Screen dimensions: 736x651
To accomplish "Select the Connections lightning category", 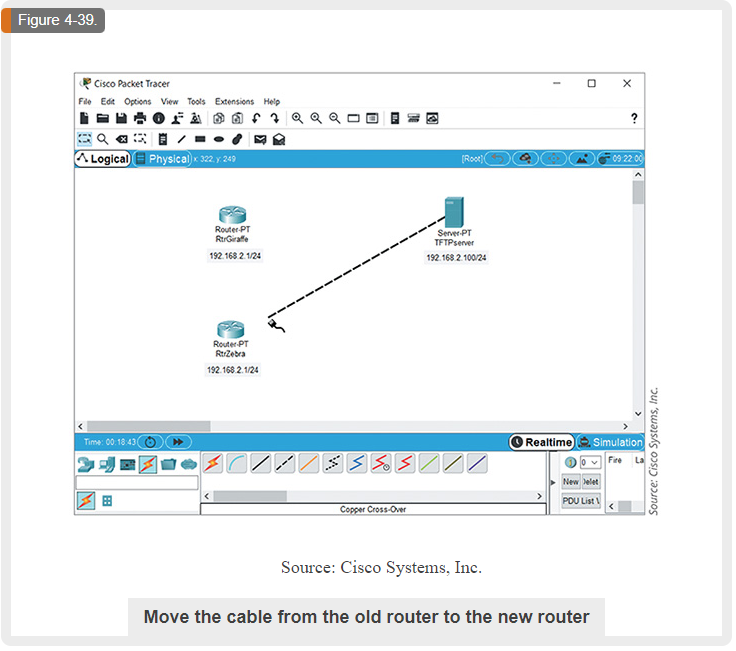I will 148,465.
